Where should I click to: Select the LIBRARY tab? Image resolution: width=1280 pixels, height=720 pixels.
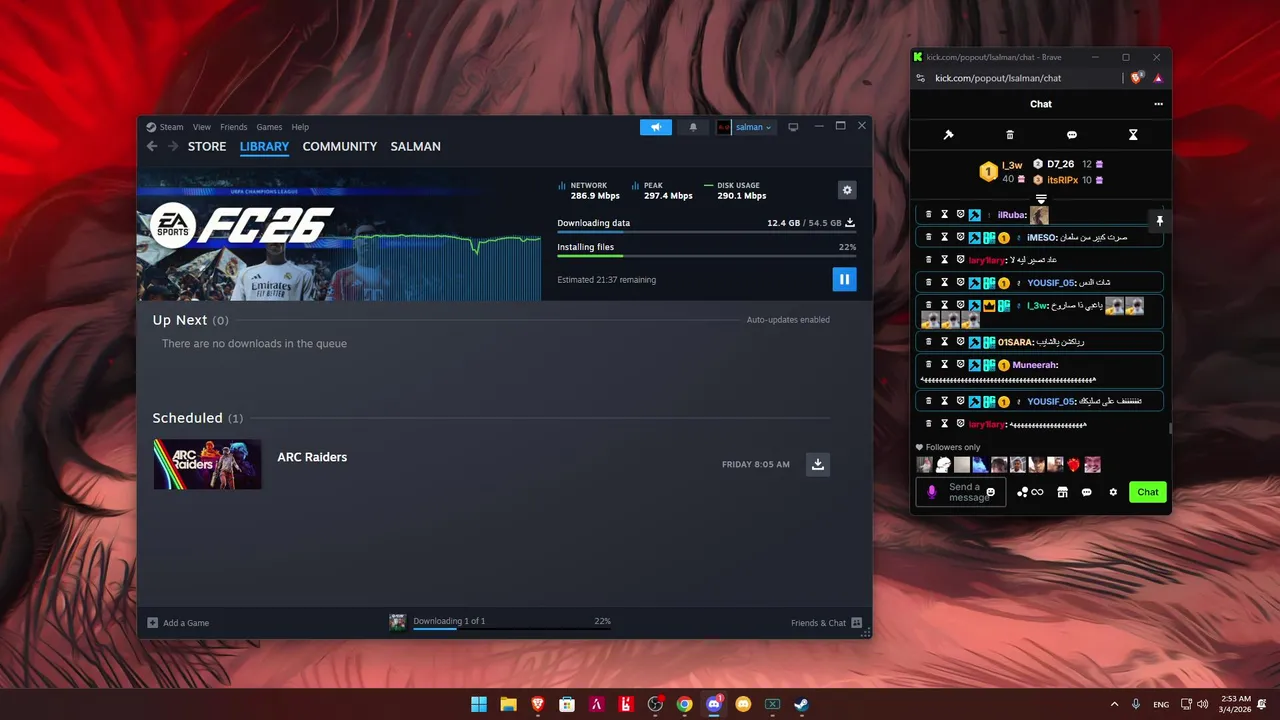[x=264, y=146]
